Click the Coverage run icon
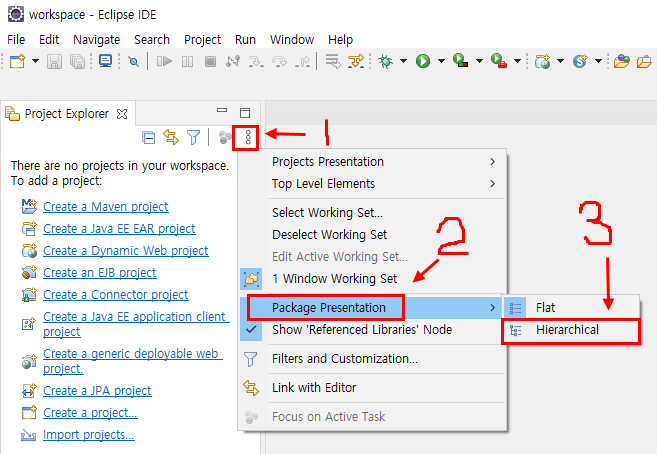The width and height of the screenshot is (657, 454). (x=460, y=61)
